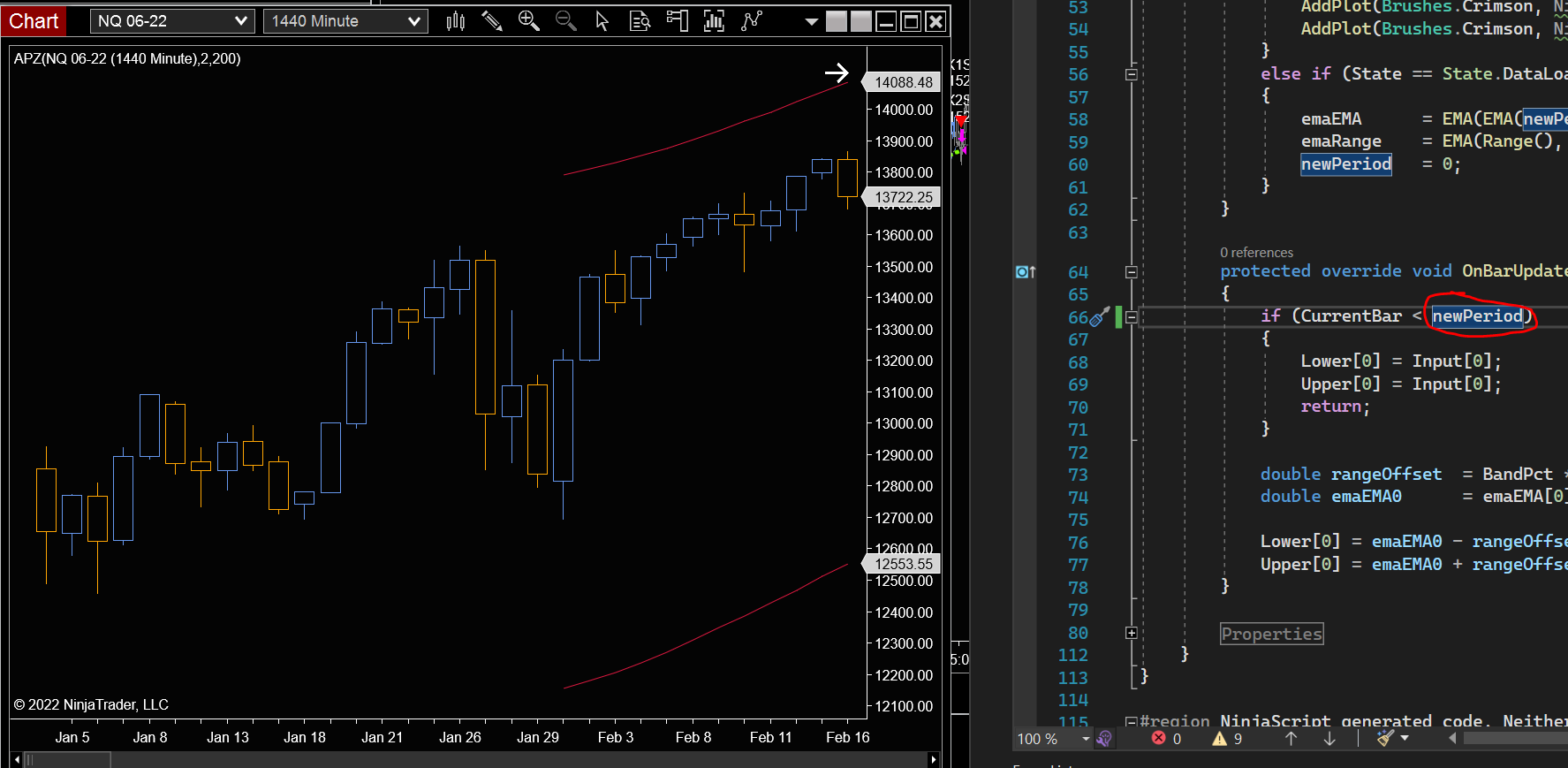
Task: Collapse the else-if block at line 56
Action: pyautogui.click(x=1132, y=74)
